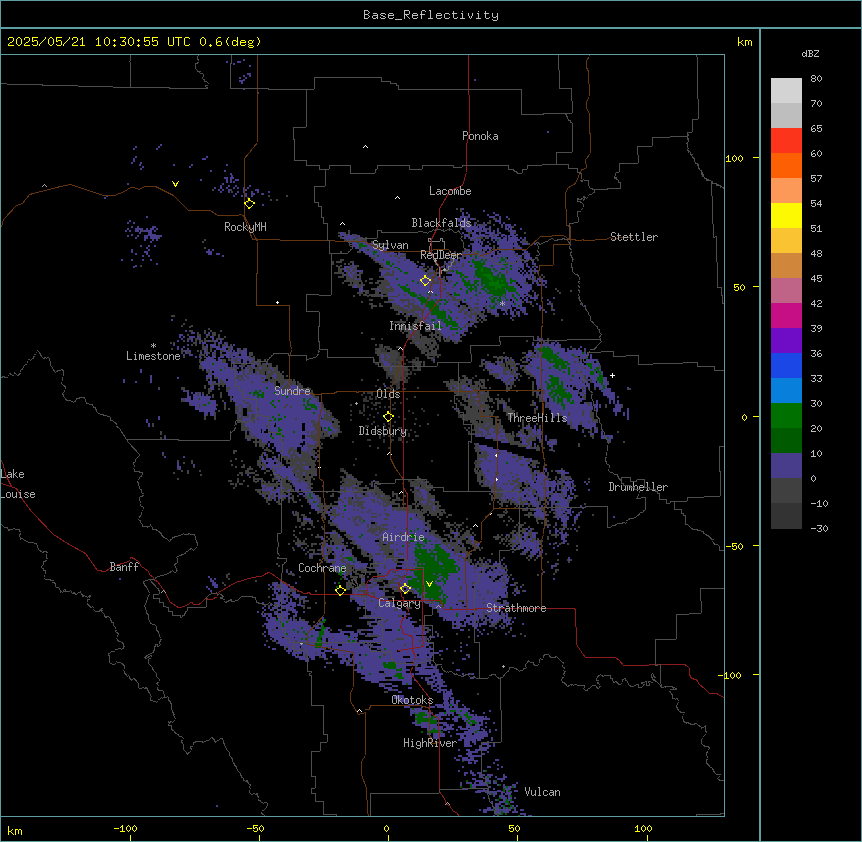
Task: Click the Okotoks city label
Action: click(x=412, y=700)
